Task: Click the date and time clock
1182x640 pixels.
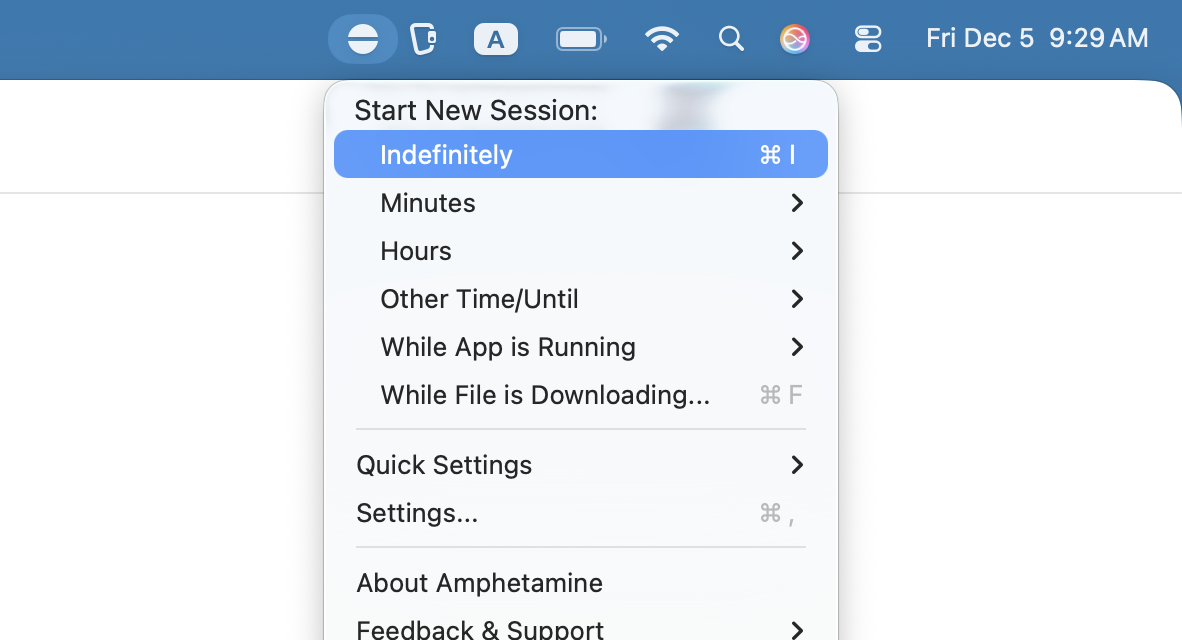Action: click(x=1037, y=39)
